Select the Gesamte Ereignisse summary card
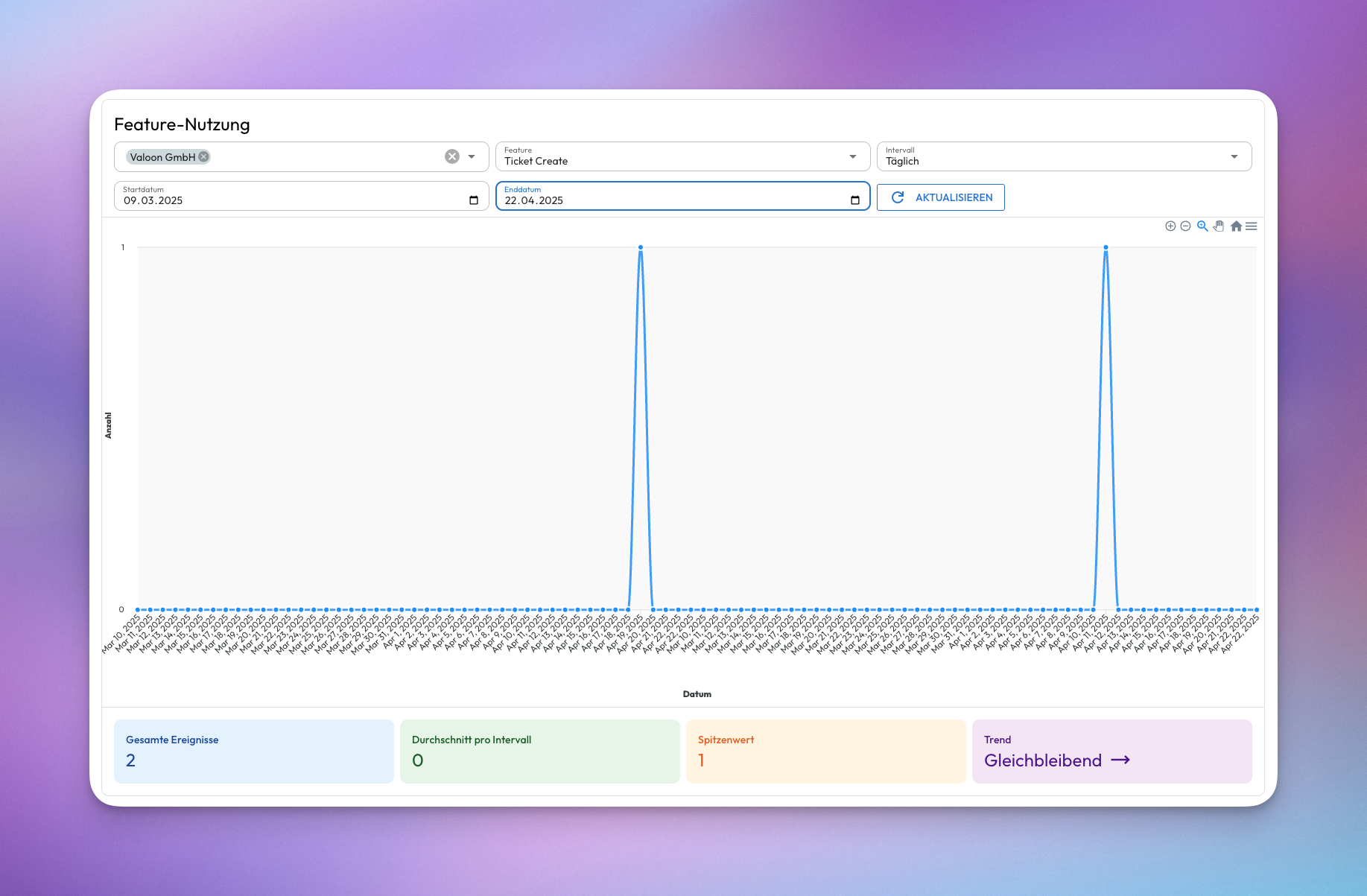Screen dimensions: 1367x896 (253, 751)
